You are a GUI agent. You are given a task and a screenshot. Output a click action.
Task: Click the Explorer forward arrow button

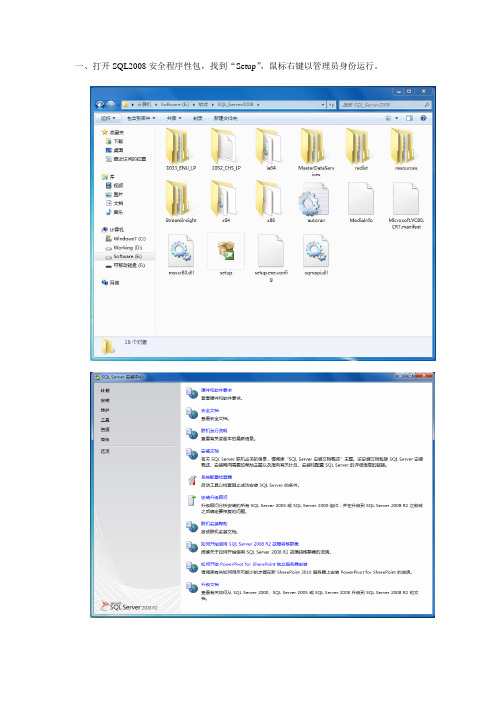110,104
